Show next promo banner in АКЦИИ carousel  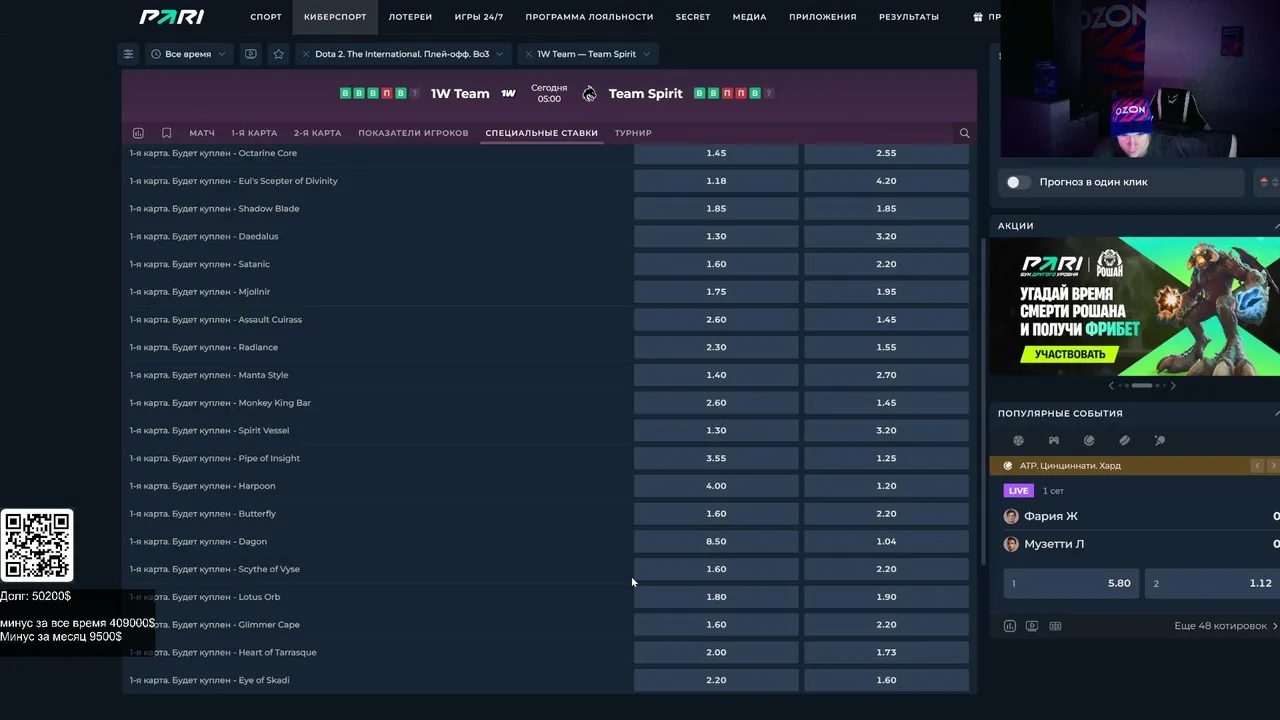click(1173, 385)
